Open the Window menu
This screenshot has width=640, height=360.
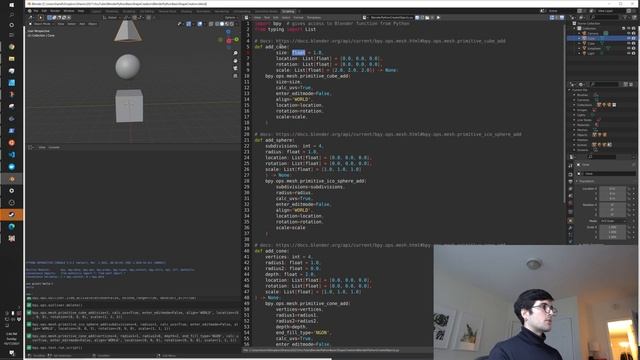point(69,11)
